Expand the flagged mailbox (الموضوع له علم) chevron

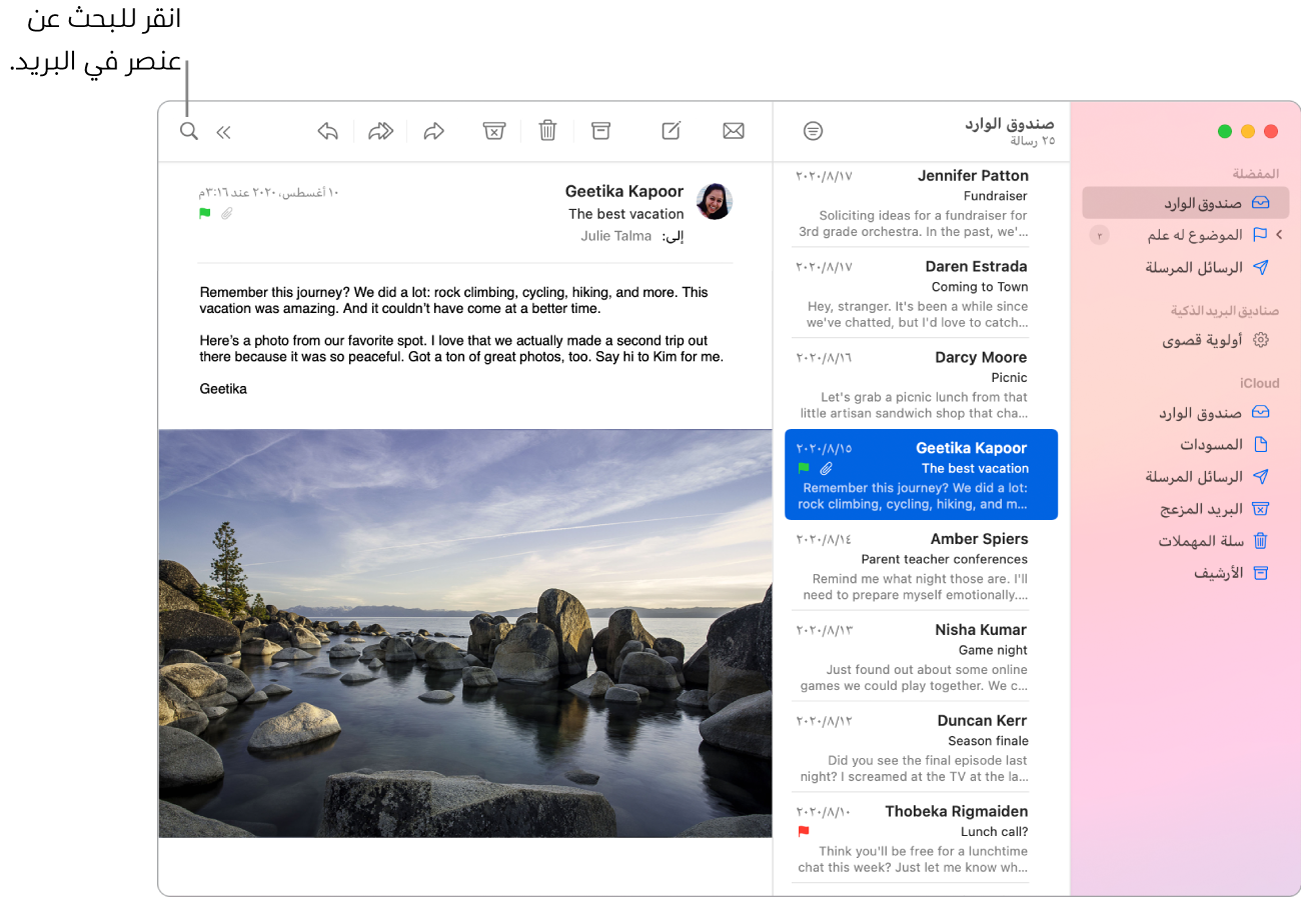tap(1279, 235)
